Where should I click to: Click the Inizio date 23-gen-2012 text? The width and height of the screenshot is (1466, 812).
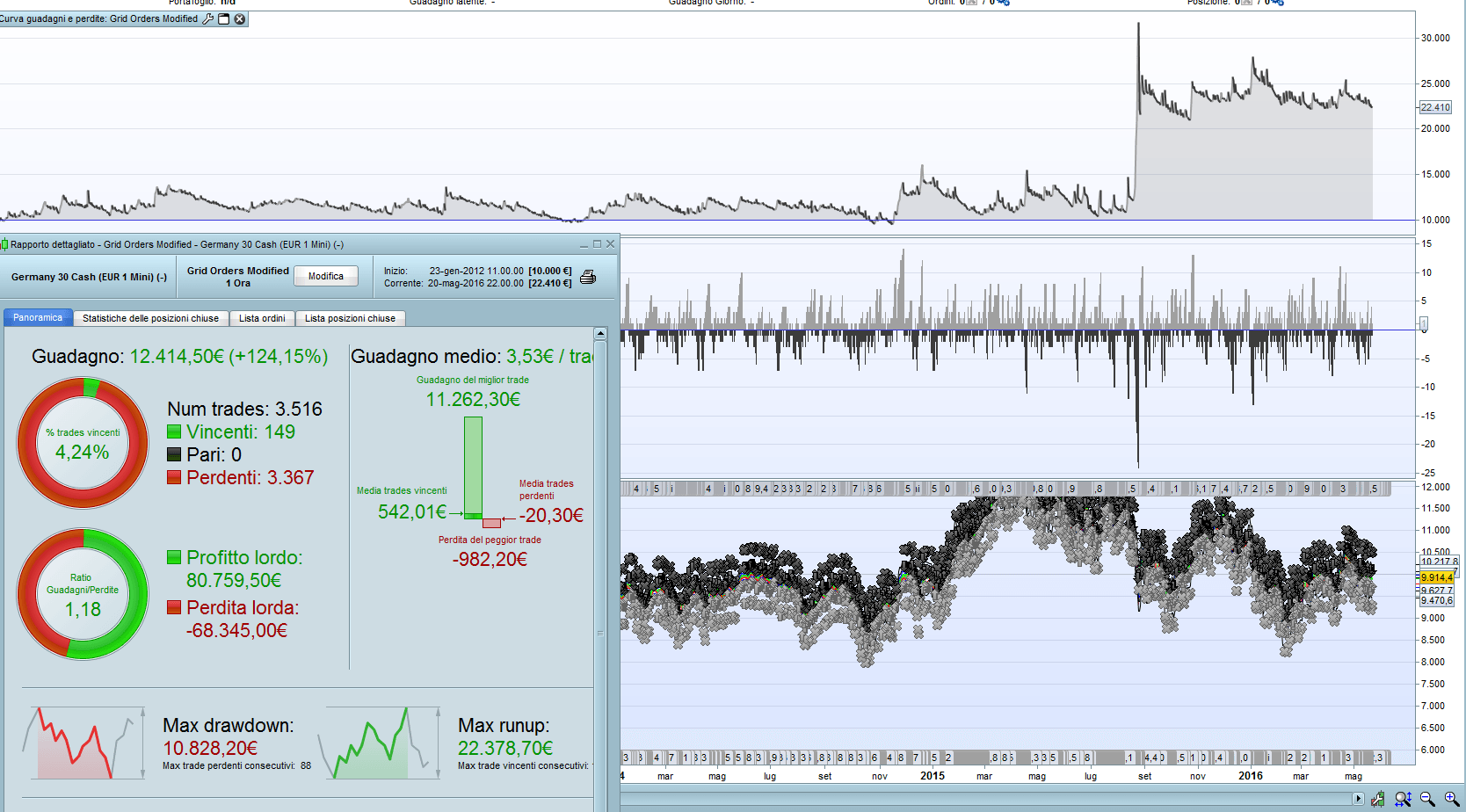click(x=476, y=271)
